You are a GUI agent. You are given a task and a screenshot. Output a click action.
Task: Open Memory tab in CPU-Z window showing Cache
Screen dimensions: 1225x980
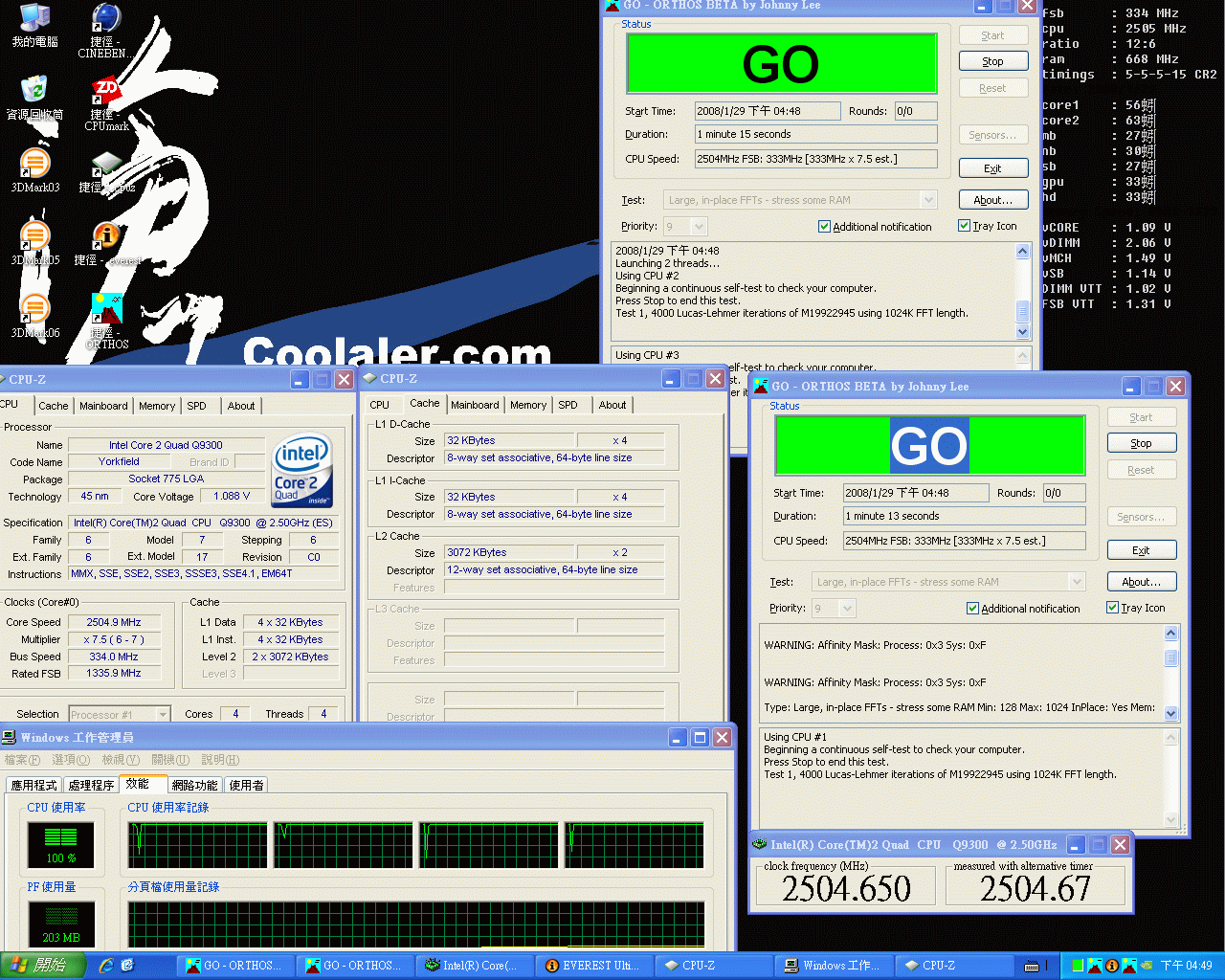528,405
